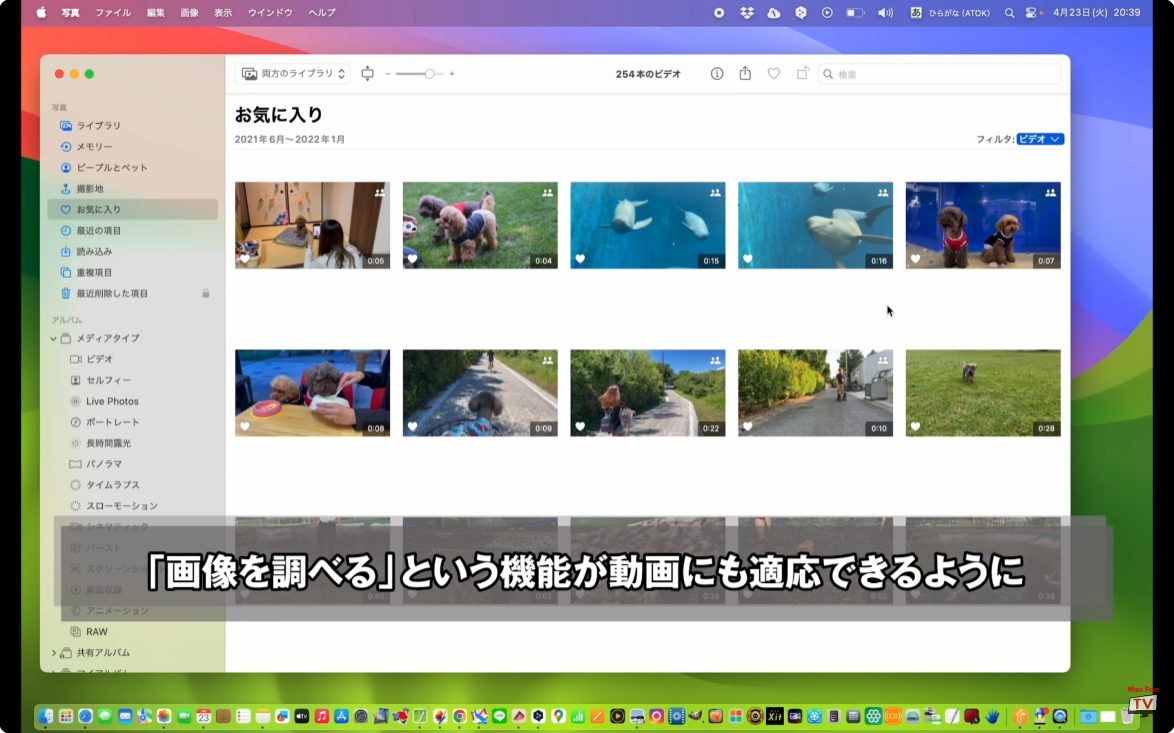Open the 表示 menu
Screen dimensions: 1174x733
(x=223, y=13)
